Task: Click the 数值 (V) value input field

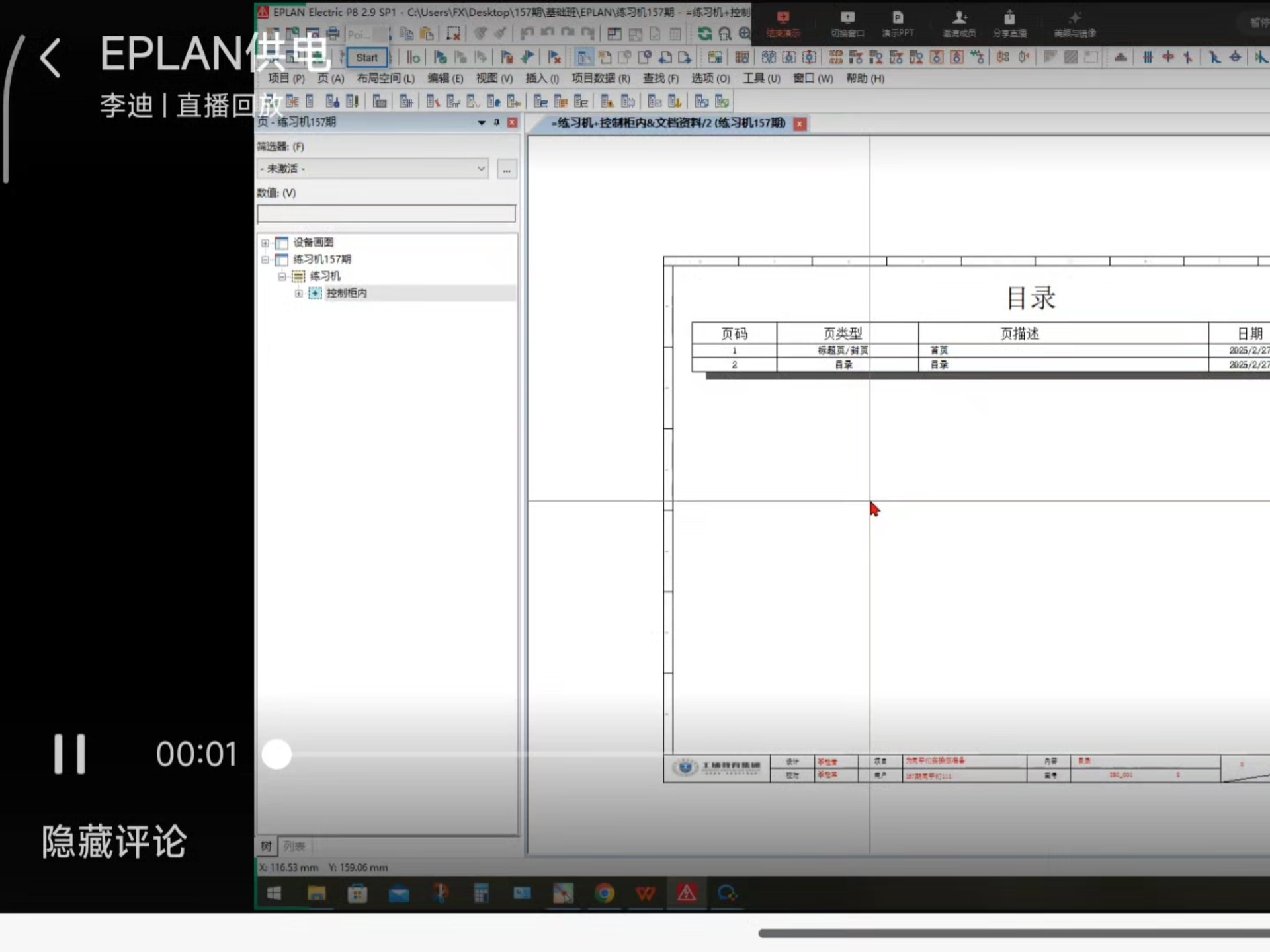Action: click(x=386, y=214)
